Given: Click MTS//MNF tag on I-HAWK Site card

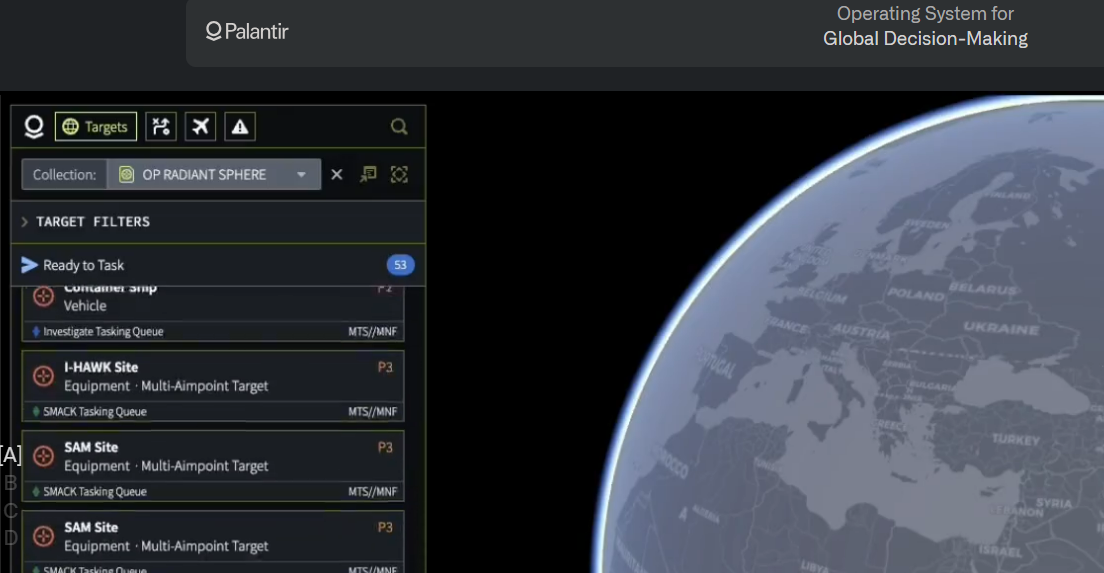Looking at the screenshot, I should (x=372, y=412).
